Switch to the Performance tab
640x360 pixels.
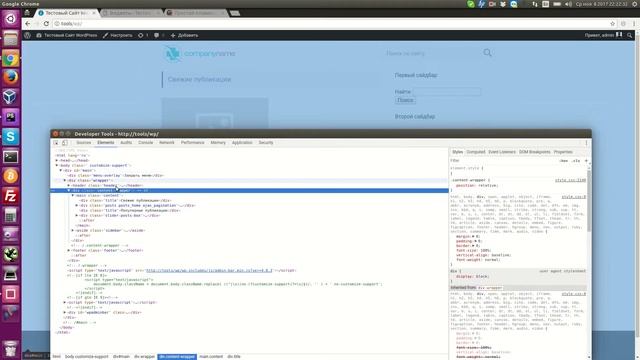click(x=192, y=143)
